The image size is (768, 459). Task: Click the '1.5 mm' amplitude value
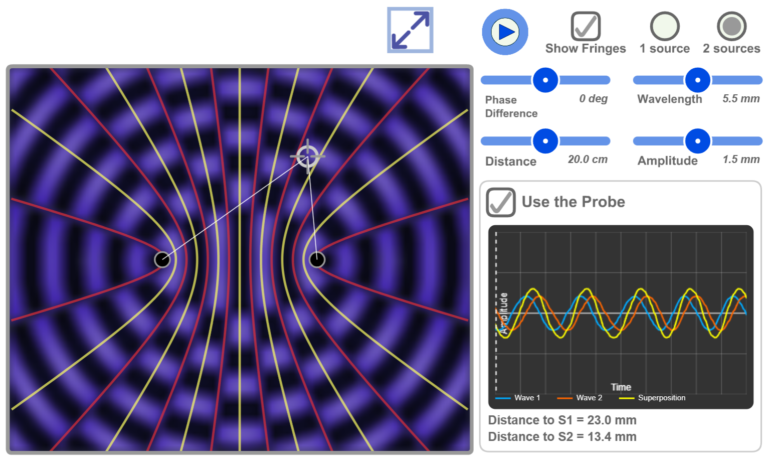pyautogui.click(x=741, y=159)
